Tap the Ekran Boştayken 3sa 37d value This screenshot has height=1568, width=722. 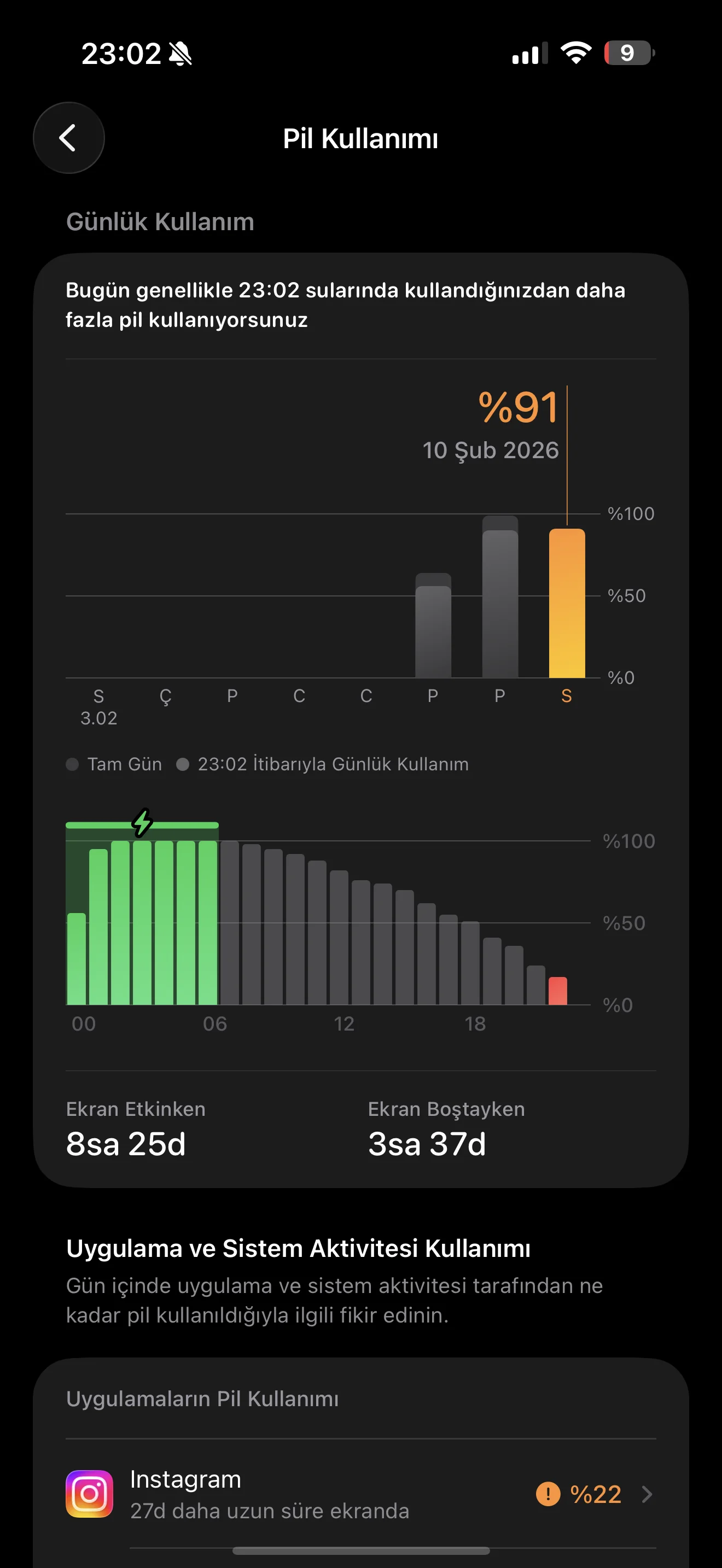(427, 1143)
